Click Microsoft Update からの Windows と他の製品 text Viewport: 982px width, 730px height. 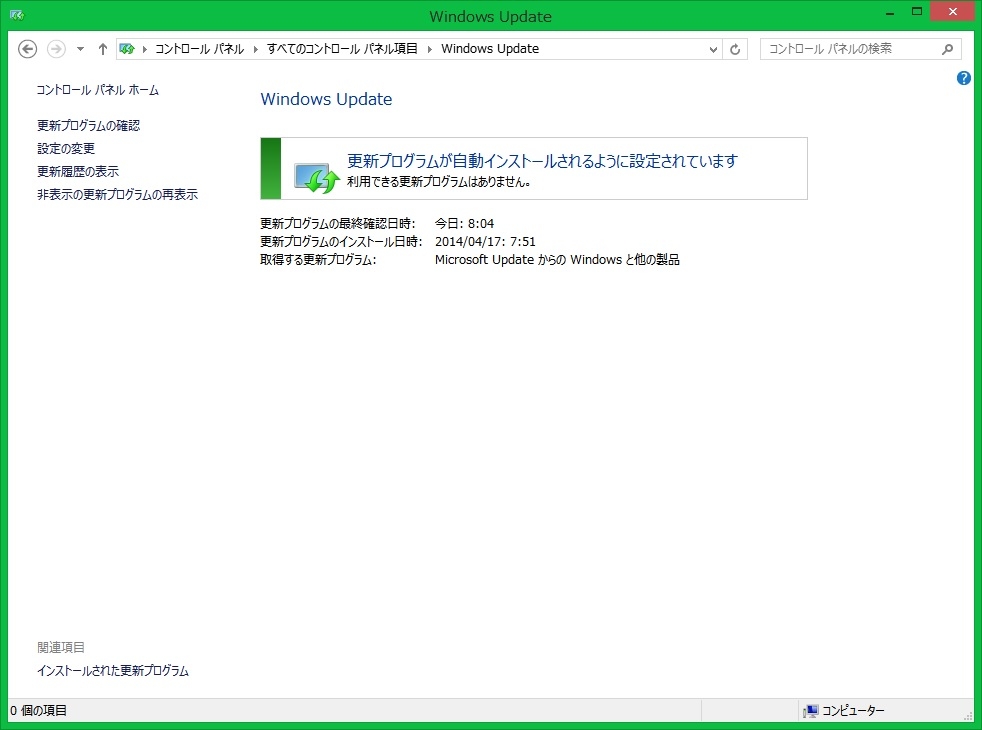[557, 260]
